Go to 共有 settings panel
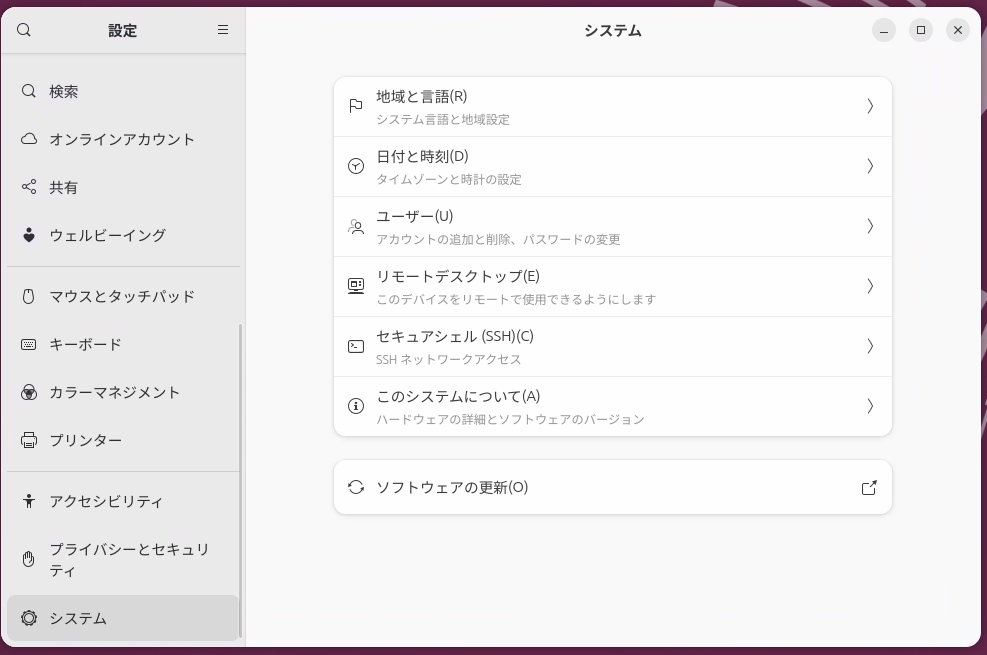 [x=123, y=187]
